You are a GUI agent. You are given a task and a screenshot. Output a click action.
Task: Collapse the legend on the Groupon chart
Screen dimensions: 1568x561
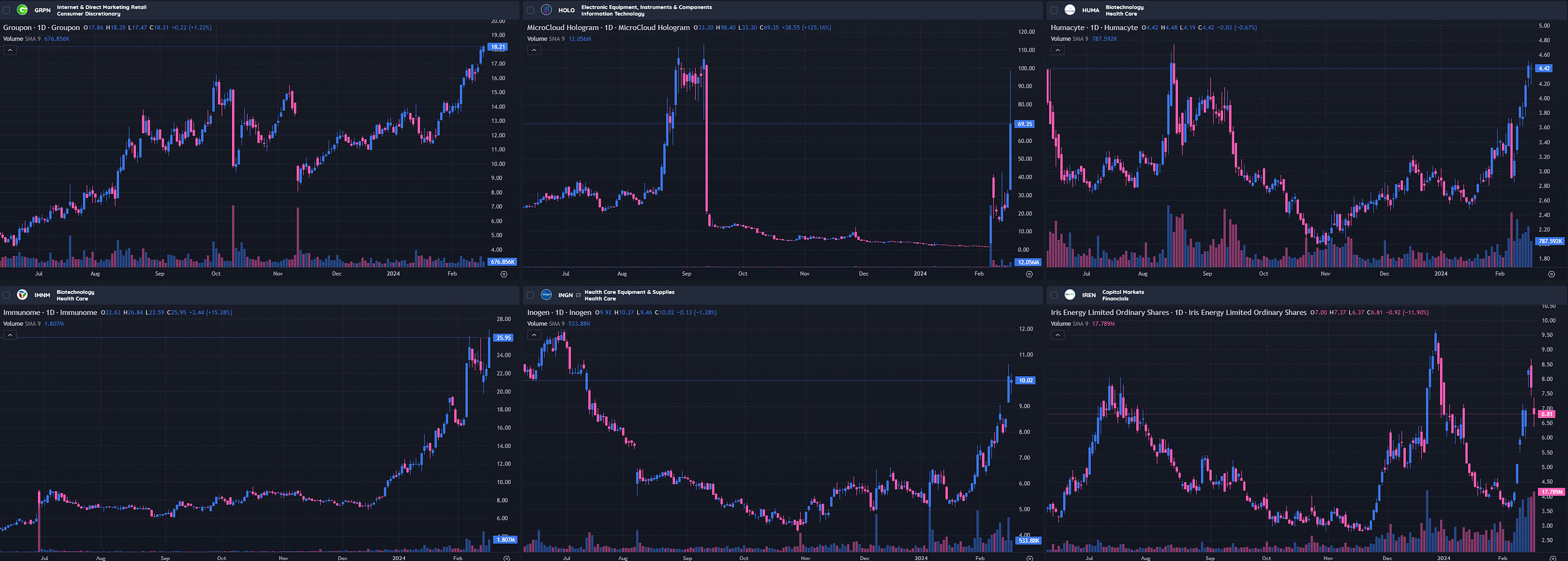coord(10,50)
